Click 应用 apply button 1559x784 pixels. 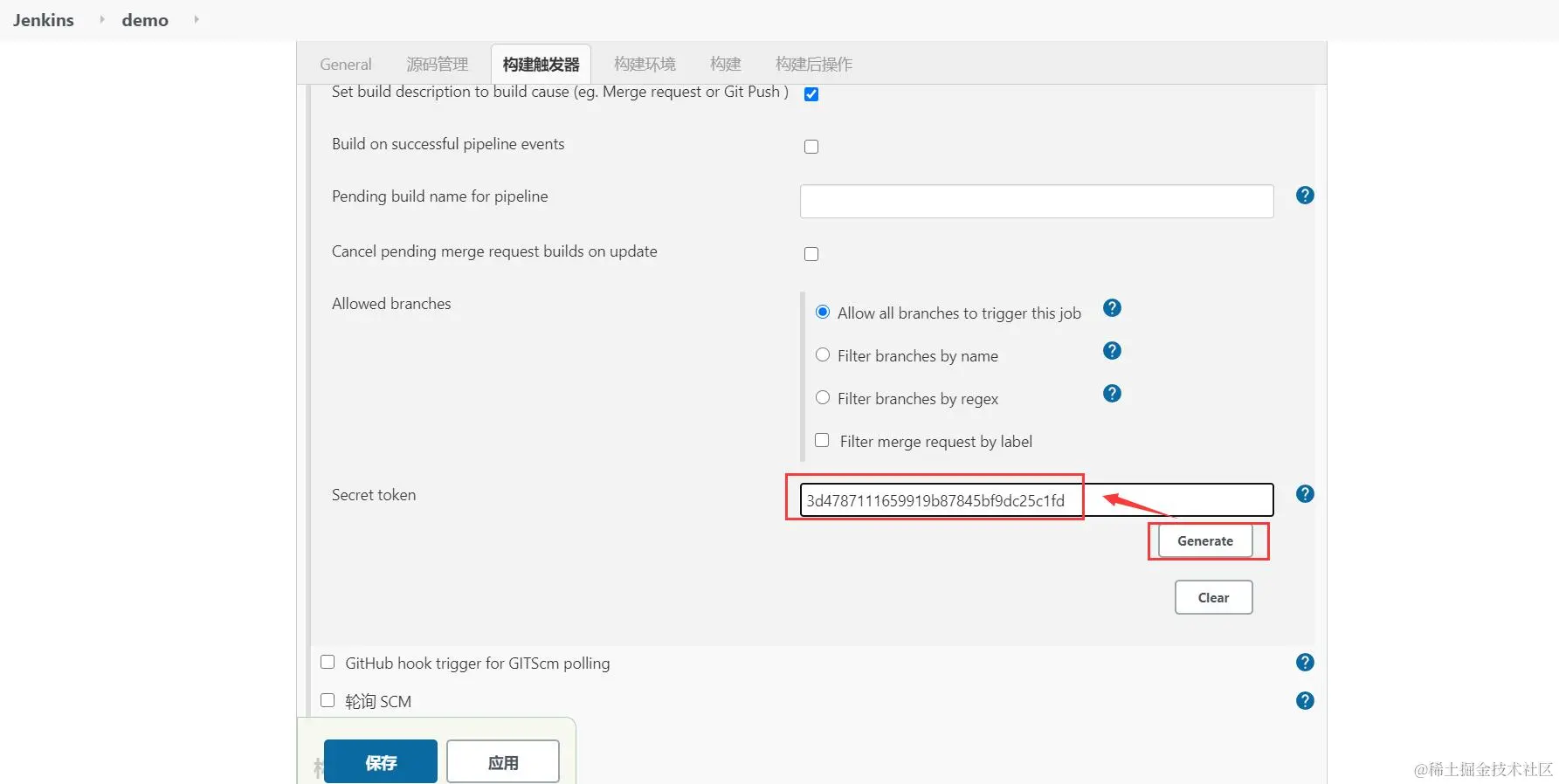coord(503,762)
